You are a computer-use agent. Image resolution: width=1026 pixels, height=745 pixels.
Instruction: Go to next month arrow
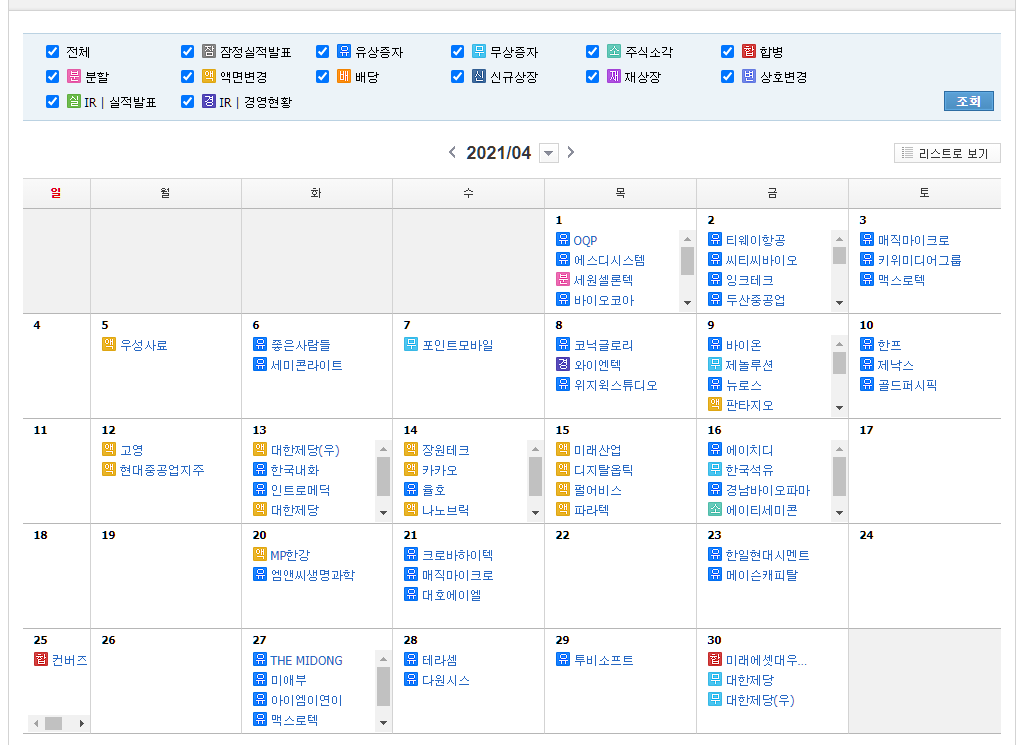(571, 152)
